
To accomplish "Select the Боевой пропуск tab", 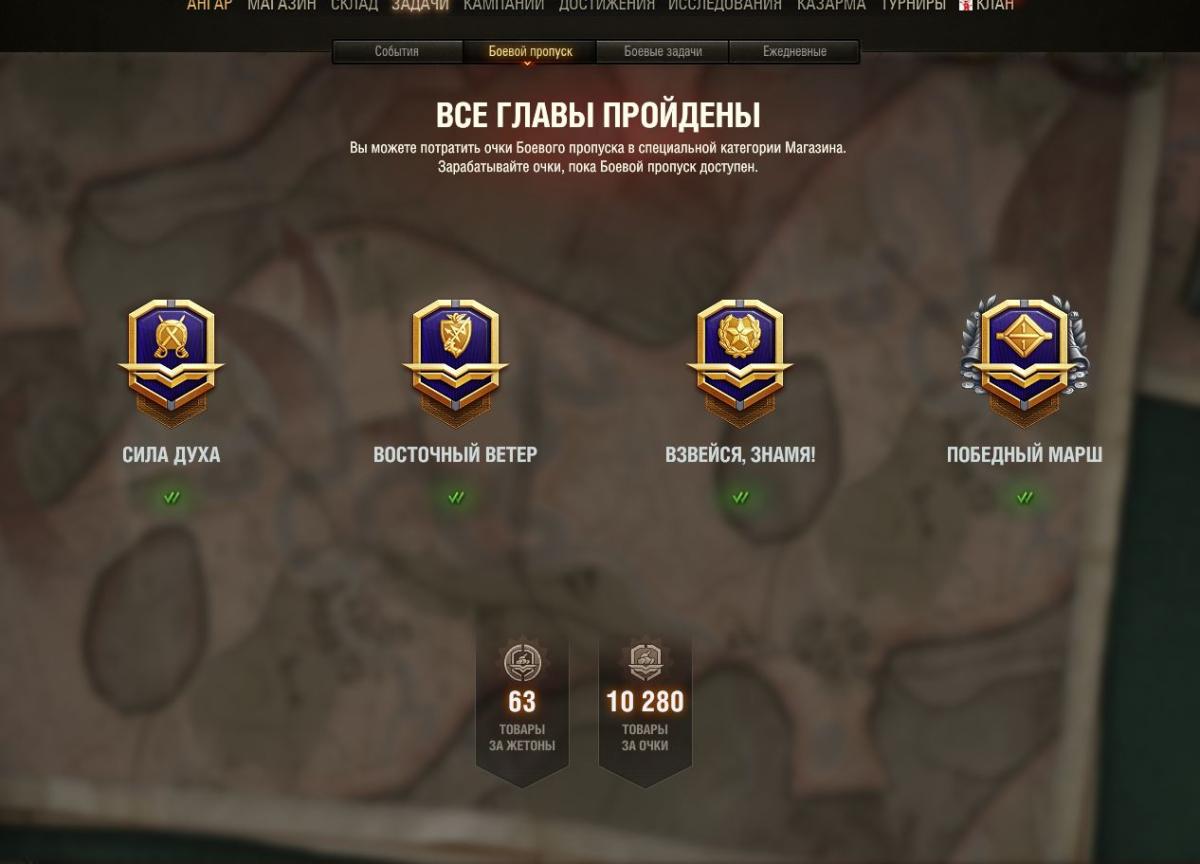I will pyautogui.click(x=530, y=52).
